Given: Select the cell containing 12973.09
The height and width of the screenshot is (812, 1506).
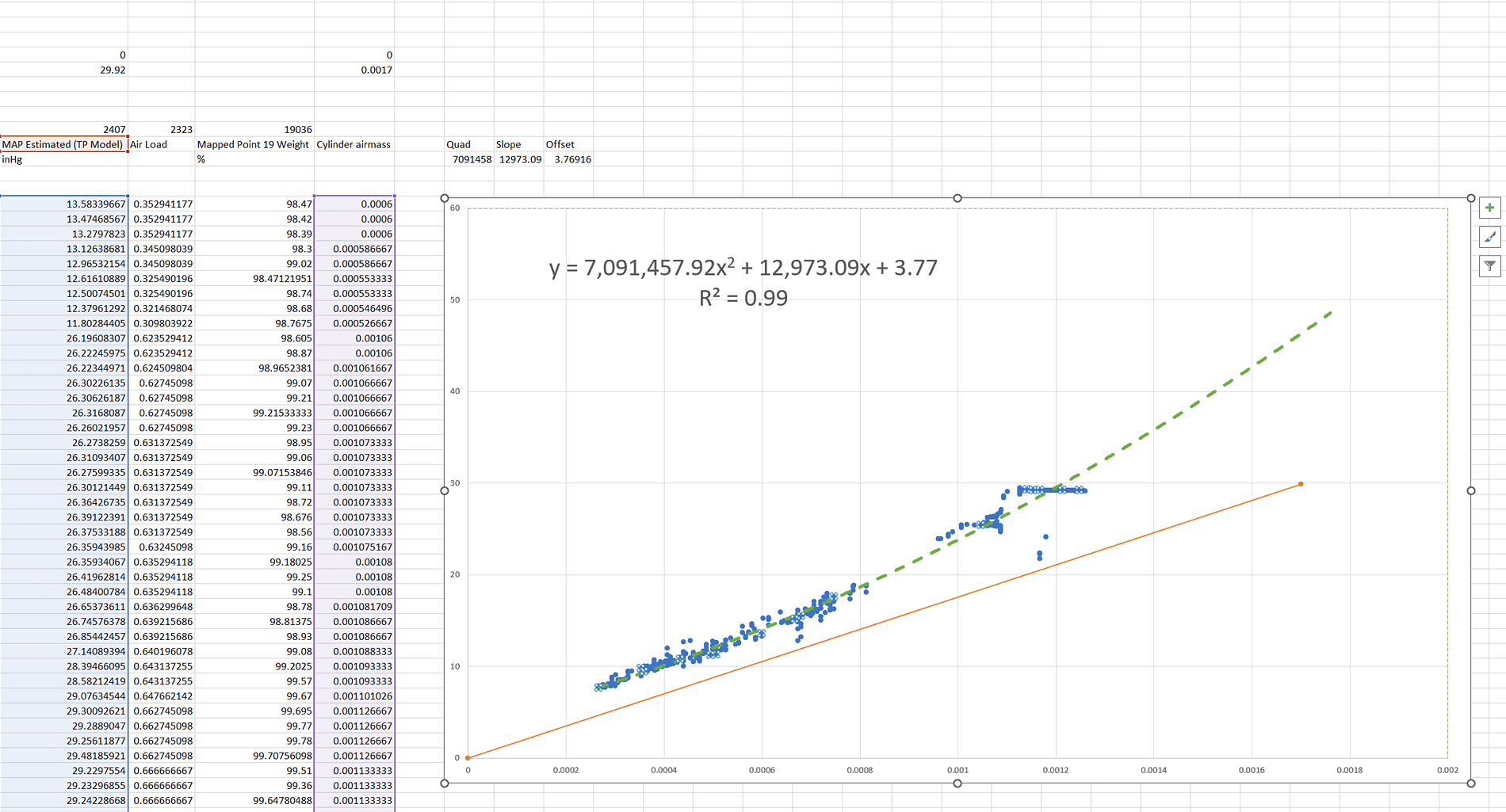Looking at the screenshot, I should [x=519, y=159].
